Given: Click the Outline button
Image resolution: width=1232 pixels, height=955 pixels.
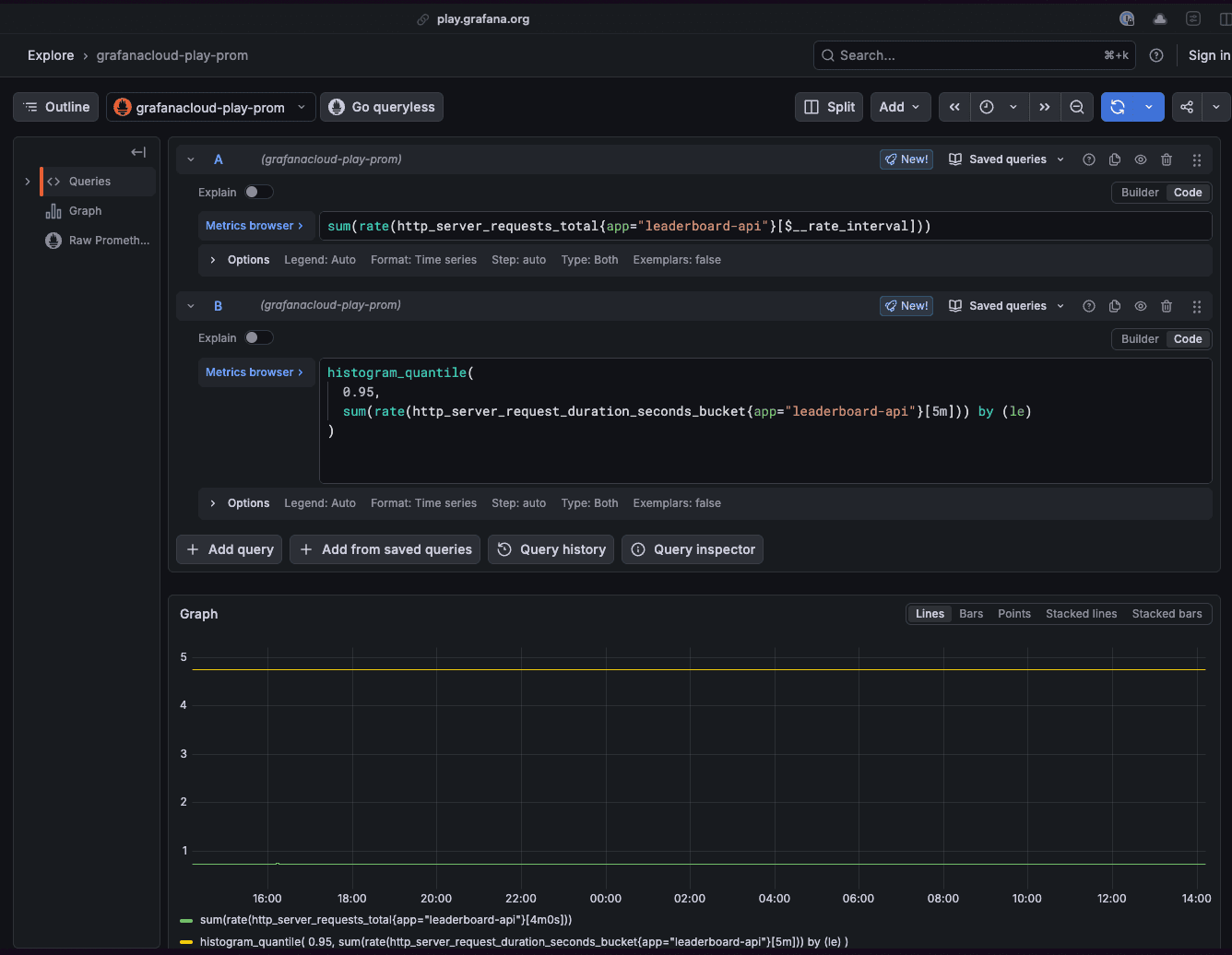Looking at the screenshot, I should pyautogui.click(x=56, y=107).
